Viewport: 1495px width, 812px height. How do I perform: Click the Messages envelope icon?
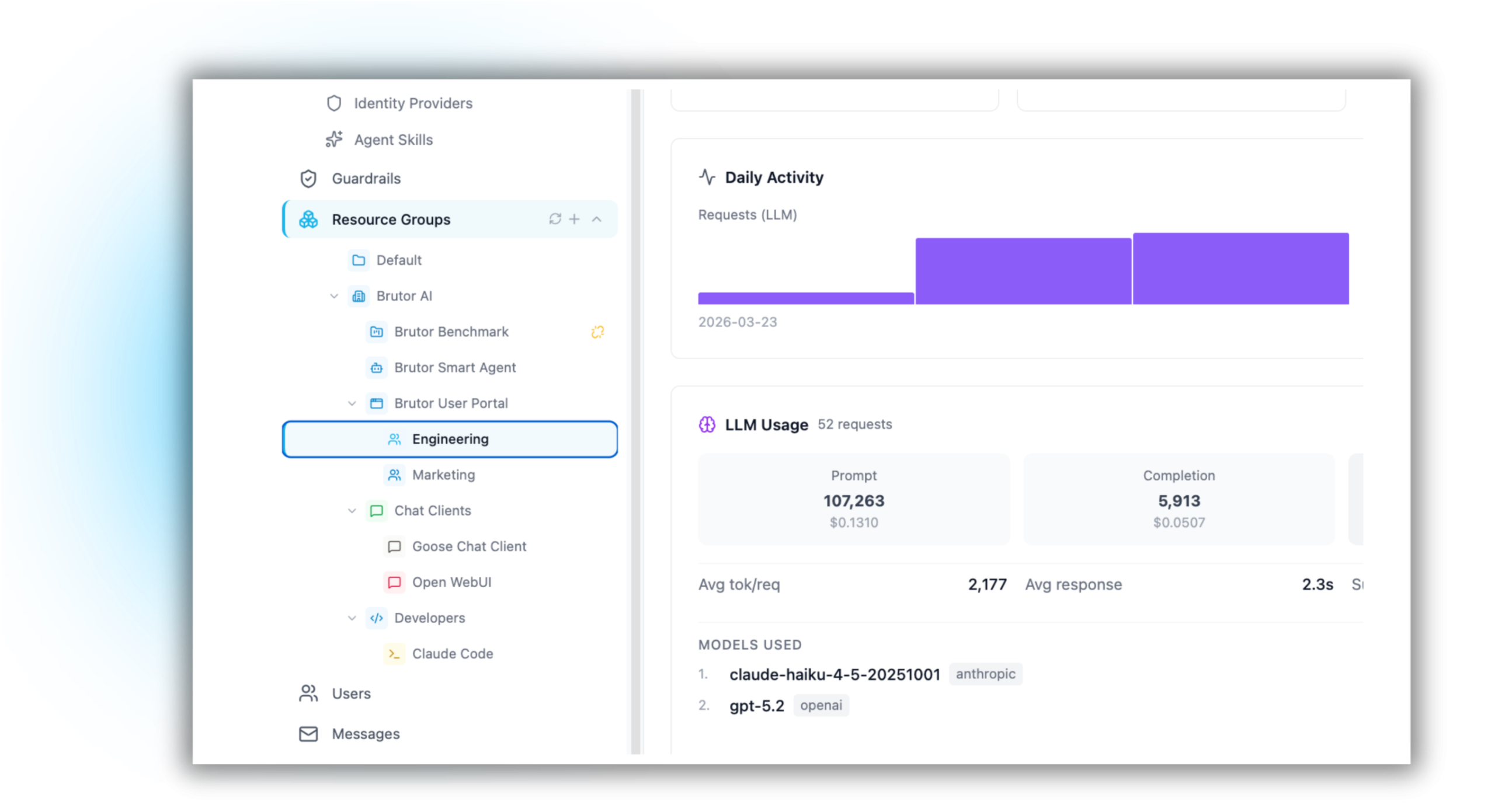click(308, 734)
